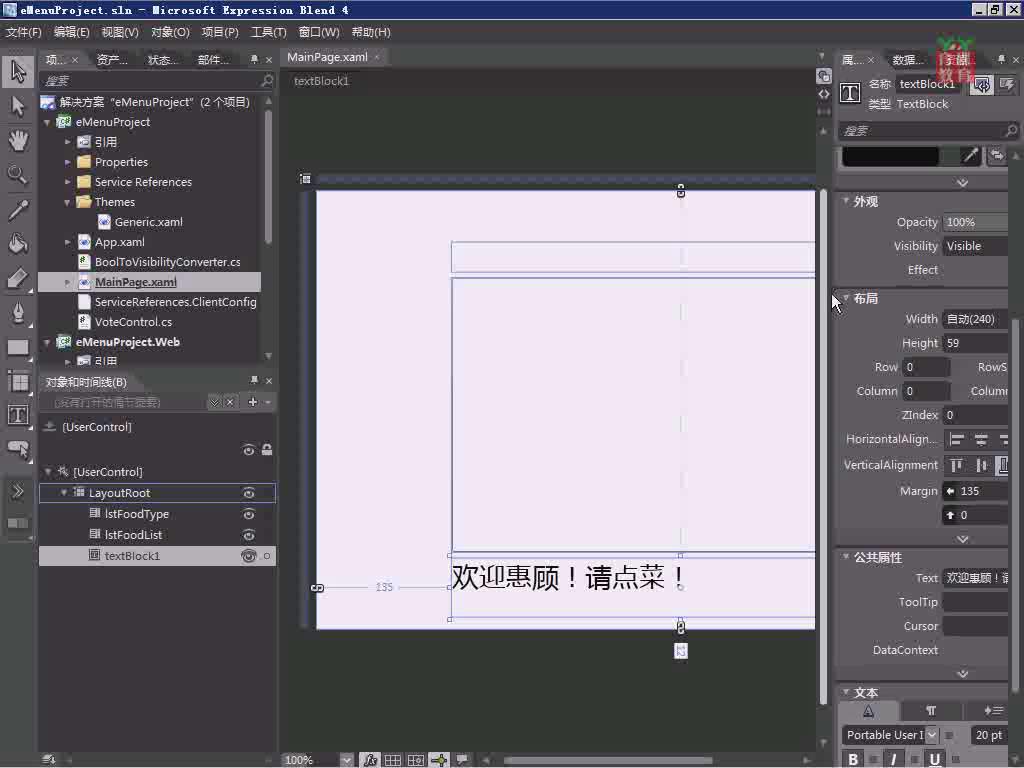Toggle visibility eye for LayoutRoot
This screenshot has width=1024, height=768.
click(249, 493)
